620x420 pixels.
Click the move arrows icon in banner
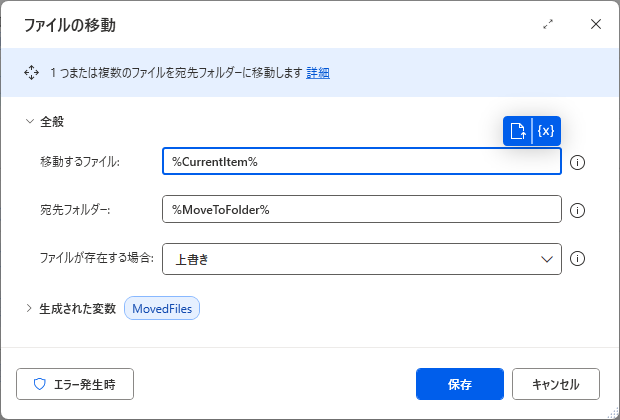click(31, 73)
